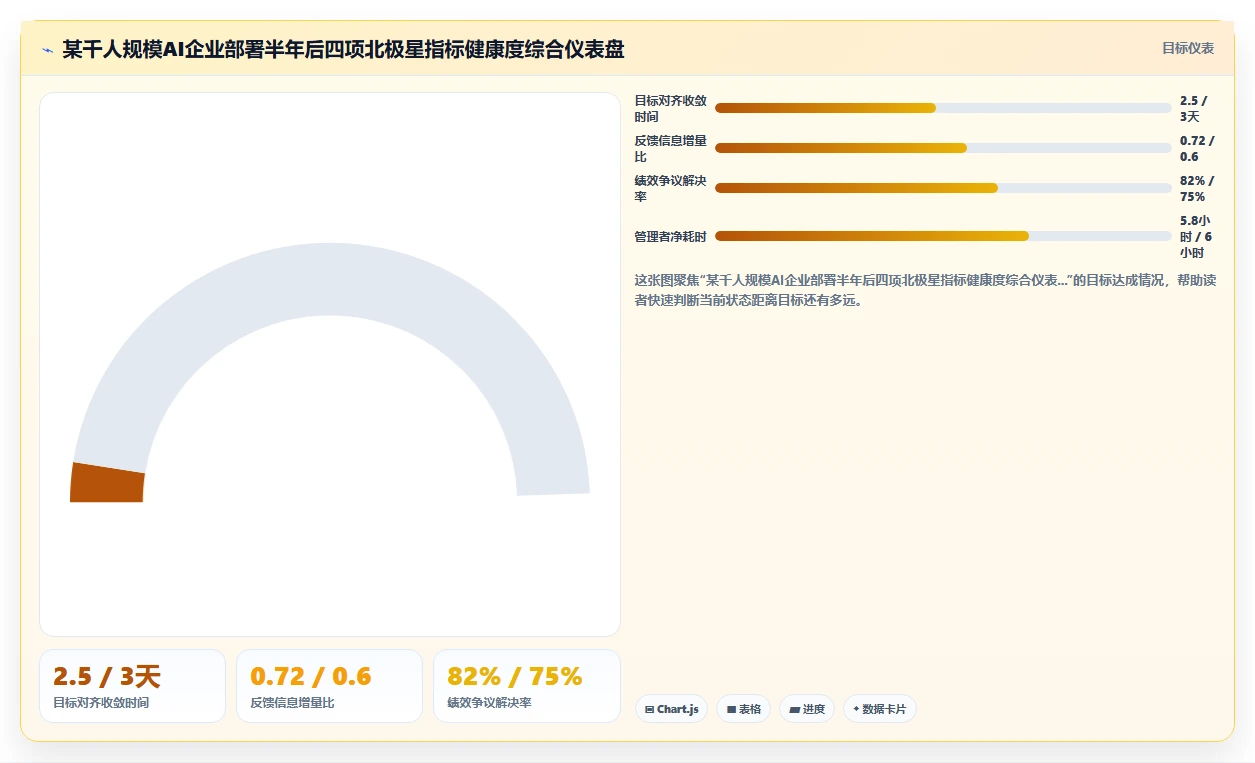The image size is (1255, 763).
Task: Click the 目标对齐收敛时间 progress bar
Action: click(x=943, y=108)
